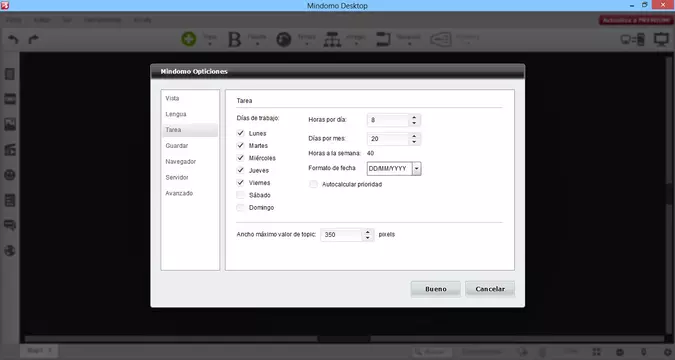Image resolution: width=675 pixels, height=360 pixels.
Task: Click the Mindomo app icon in title bar
Action: 5,5
